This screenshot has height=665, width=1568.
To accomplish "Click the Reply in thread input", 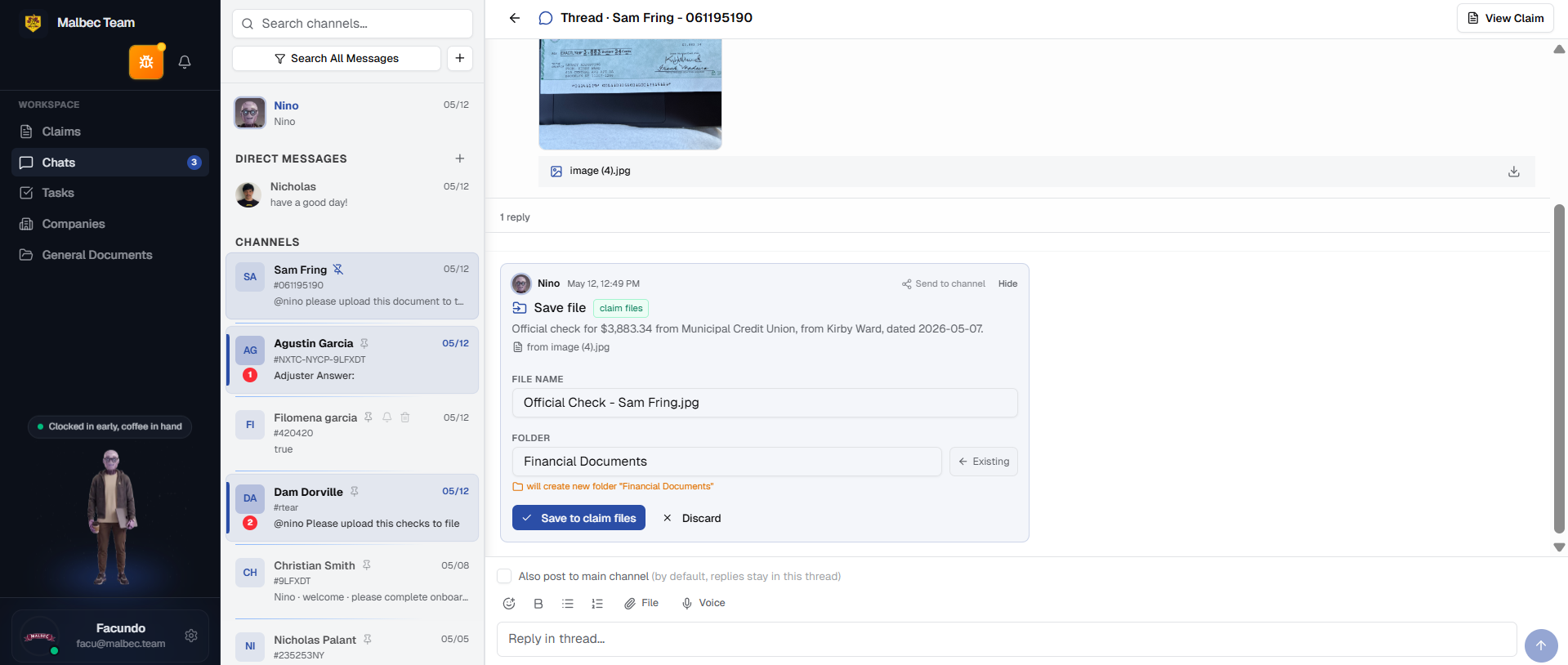I will (x=1007, y=639).
